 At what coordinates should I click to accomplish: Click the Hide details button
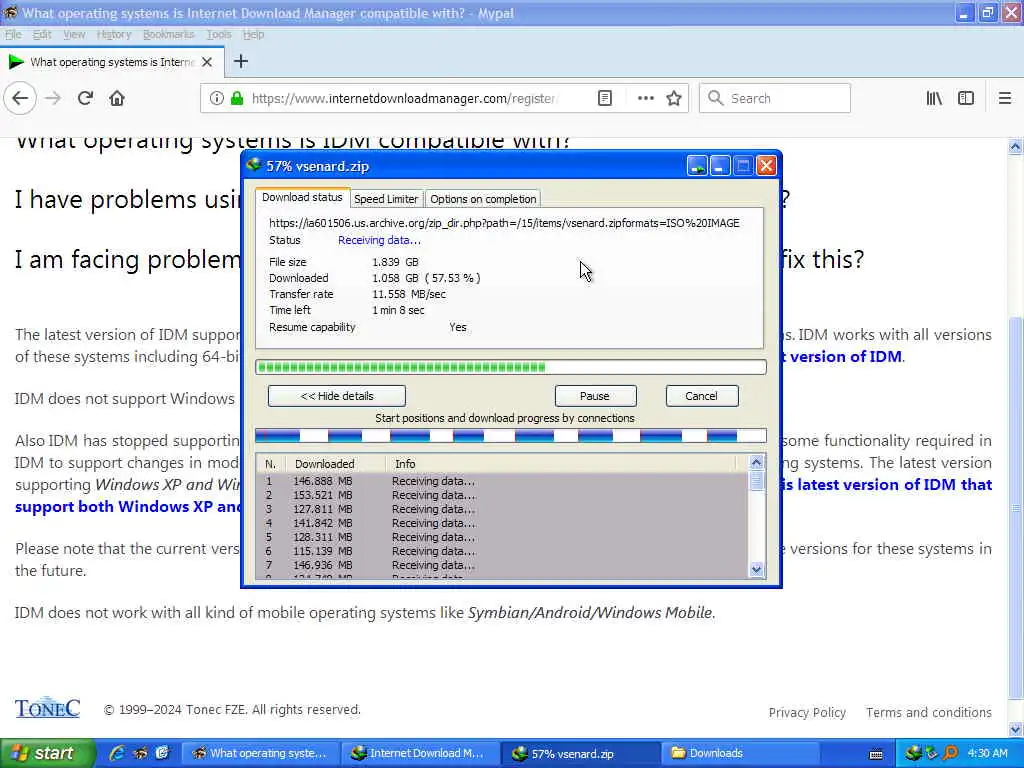coord(337,396)
